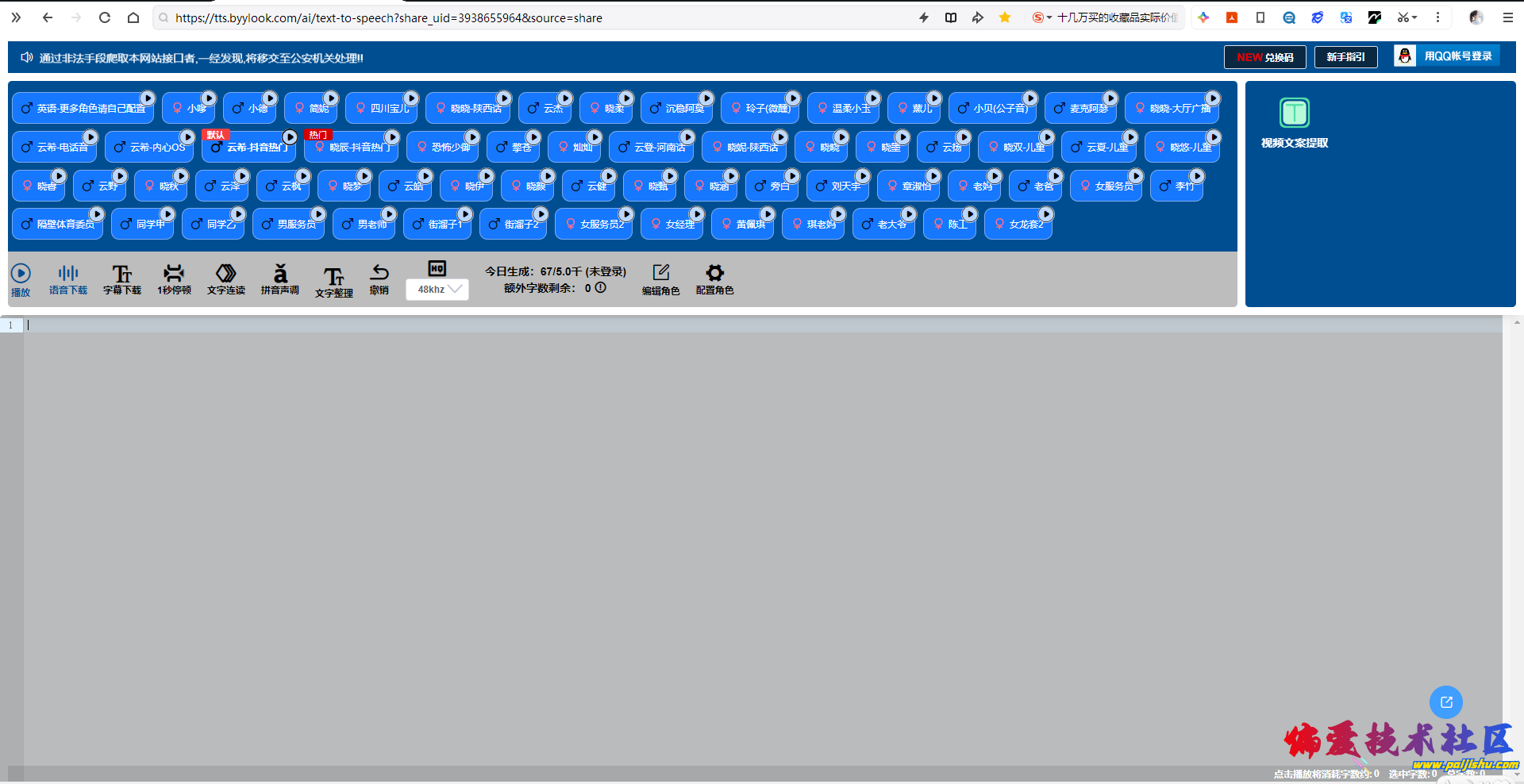Image resolution: width=1524 pixels, height=784 pixels.
Task: Open the 新手指引 beginner guide
Action: point(1345,57)
